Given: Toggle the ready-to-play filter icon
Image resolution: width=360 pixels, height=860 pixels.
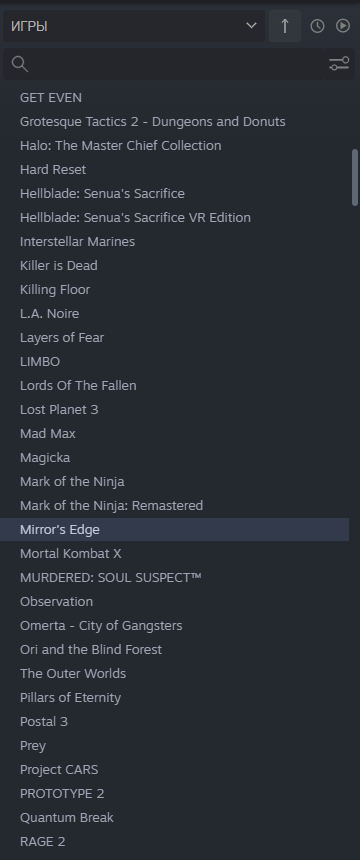Looking at the screenshot, I should click(343, 26).
